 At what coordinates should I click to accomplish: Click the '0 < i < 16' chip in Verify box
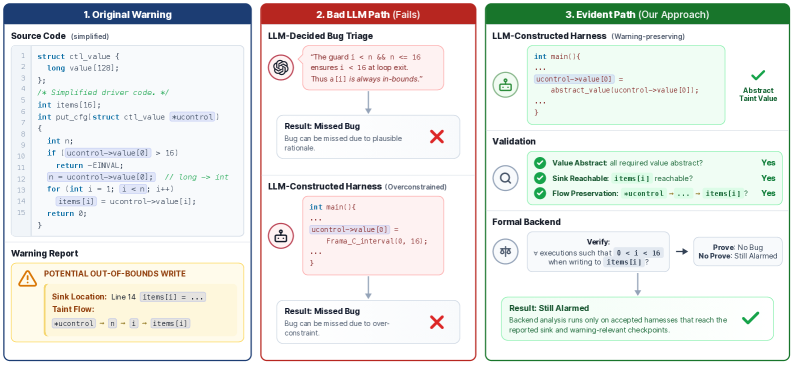(637, 252)
